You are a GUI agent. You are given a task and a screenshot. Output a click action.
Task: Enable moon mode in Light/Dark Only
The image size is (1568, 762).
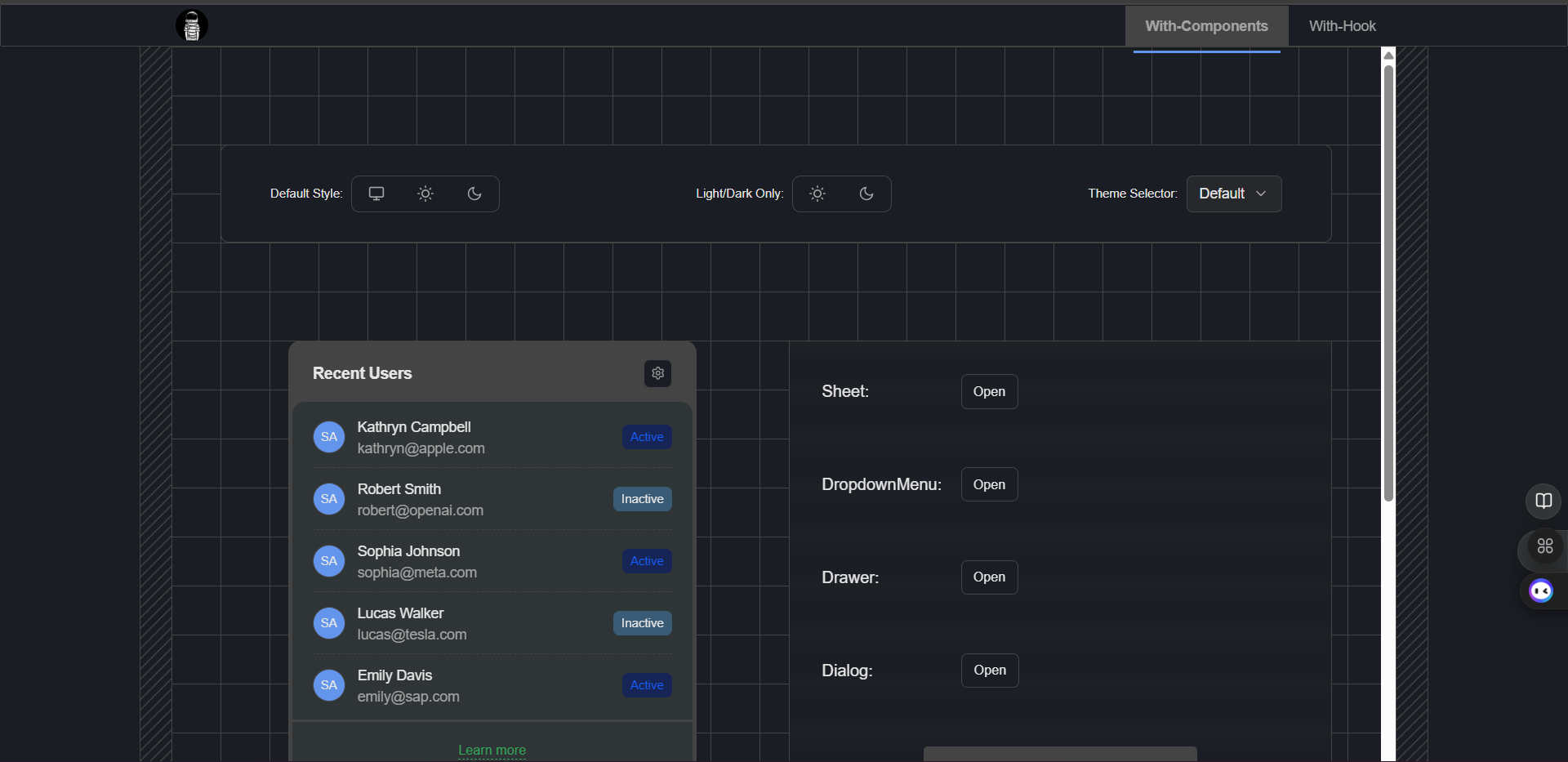(866, 194)
